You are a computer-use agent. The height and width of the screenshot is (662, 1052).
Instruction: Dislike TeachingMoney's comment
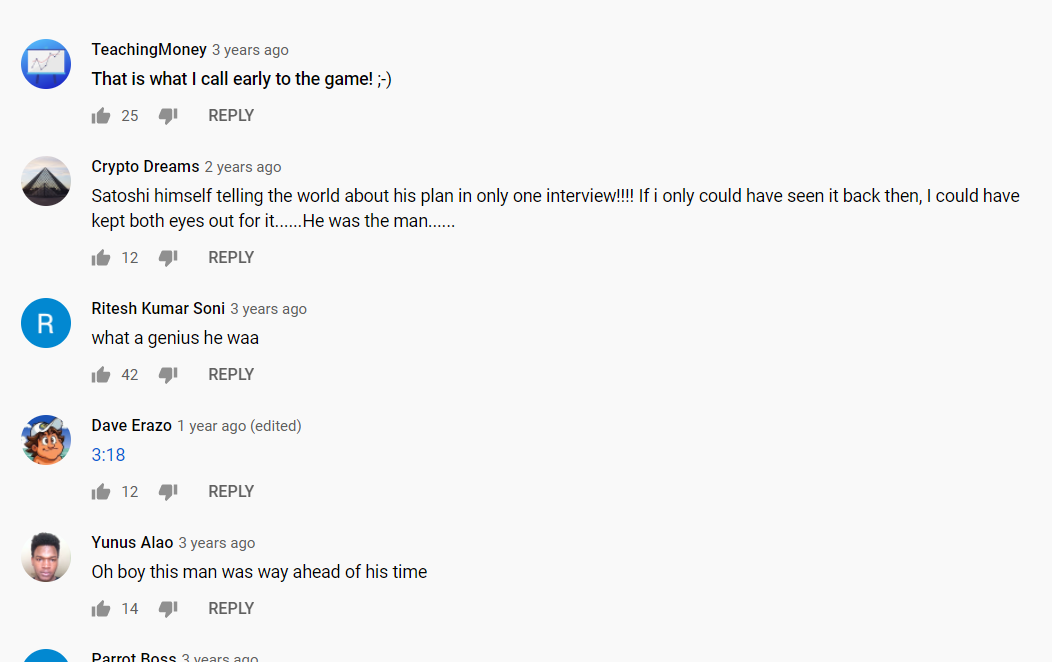click(168, 116)
